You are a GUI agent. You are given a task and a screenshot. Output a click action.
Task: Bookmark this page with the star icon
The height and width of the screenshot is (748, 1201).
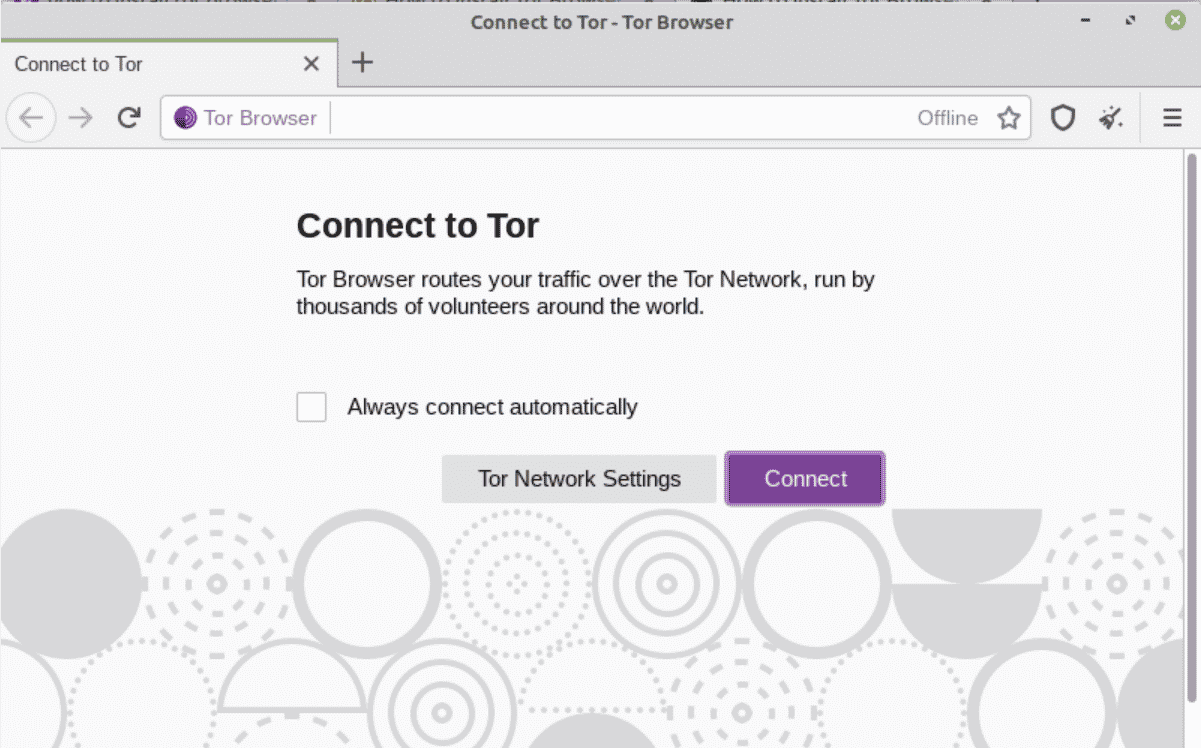pyautogui.click(x=1009, y=118)
